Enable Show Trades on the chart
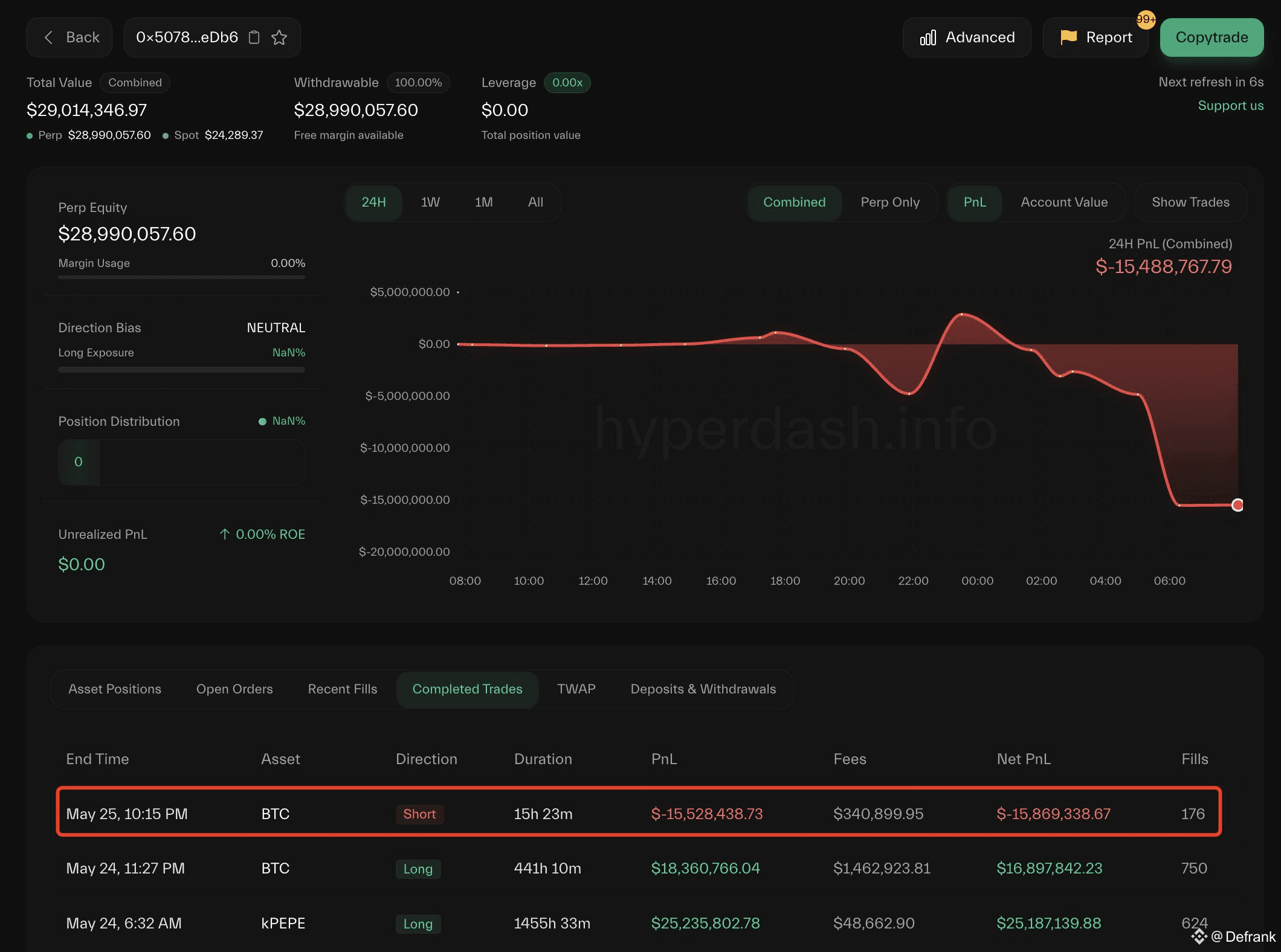 [x=1190, y=202]
